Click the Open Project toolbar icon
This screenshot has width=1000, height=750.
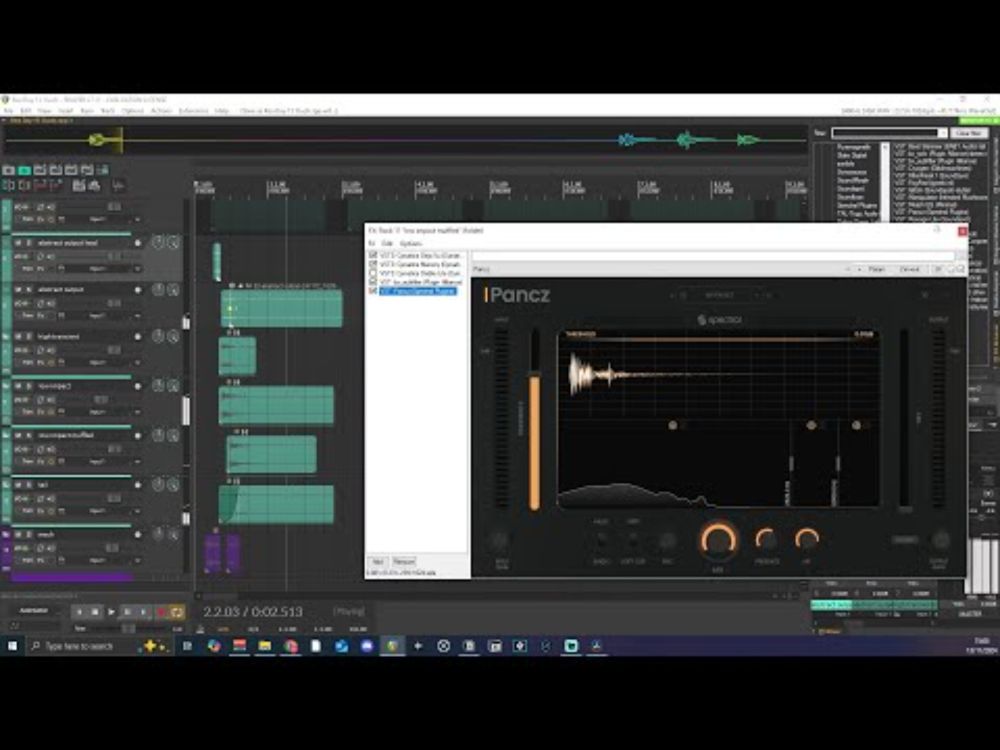click(x=24, y=170)
